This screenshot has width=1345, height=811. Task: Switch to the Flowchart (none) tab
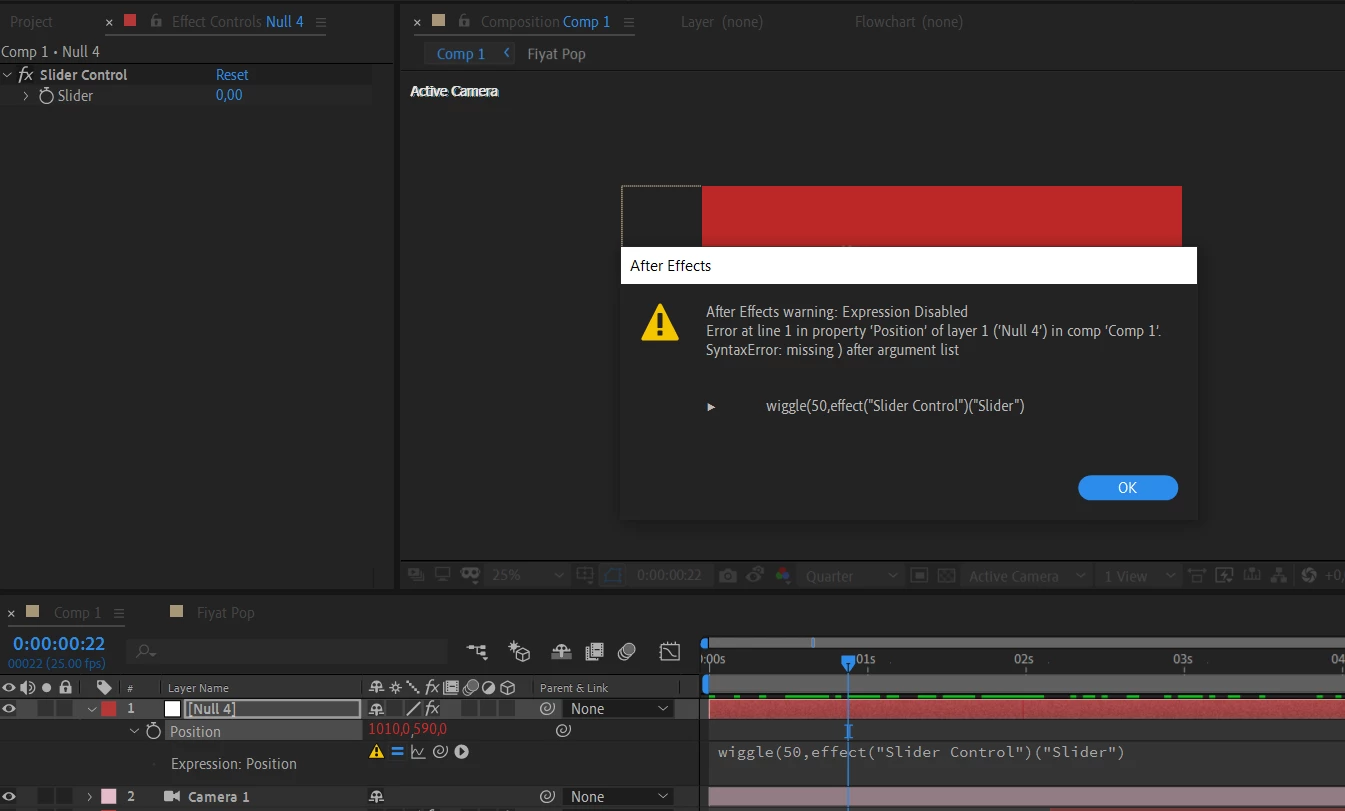pos(908,22)
